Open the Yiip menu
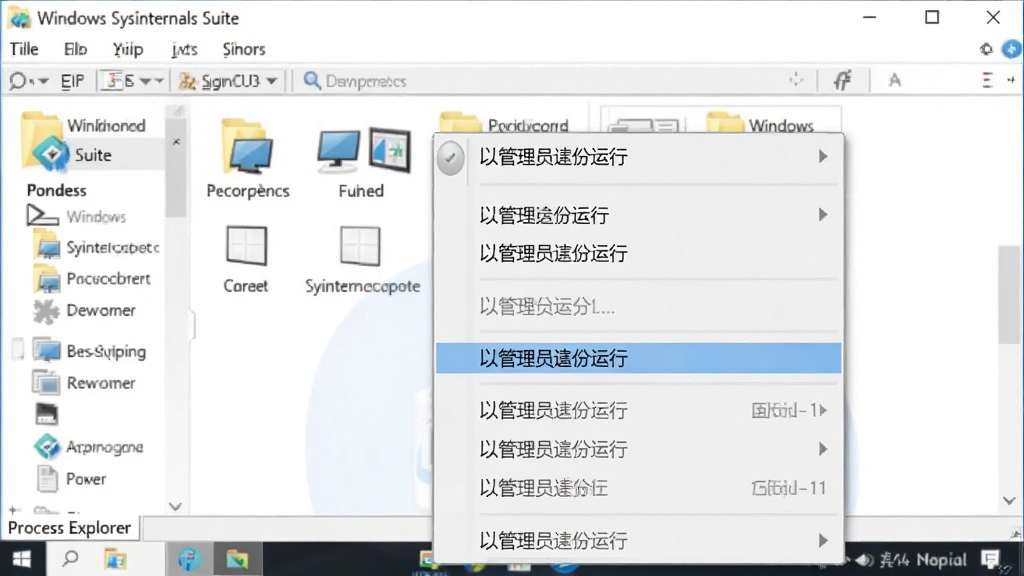Image resolution: width=1024 pixels, height=576 pixels. tap(127, 50)
